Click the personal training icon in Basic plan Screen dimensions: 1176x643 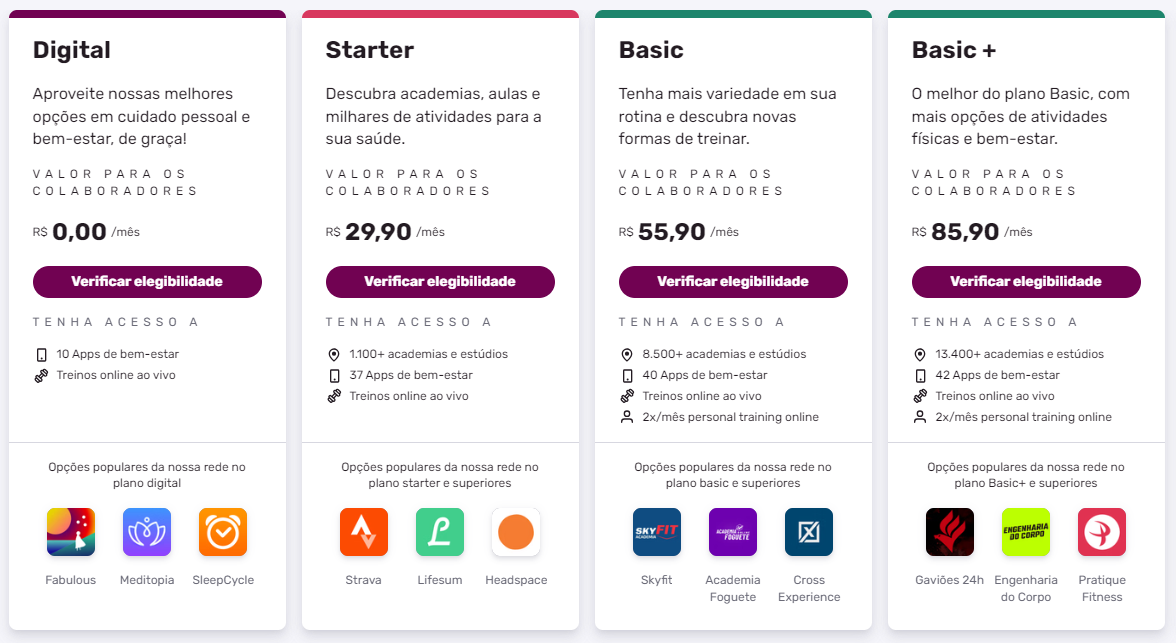click(627, 417)
